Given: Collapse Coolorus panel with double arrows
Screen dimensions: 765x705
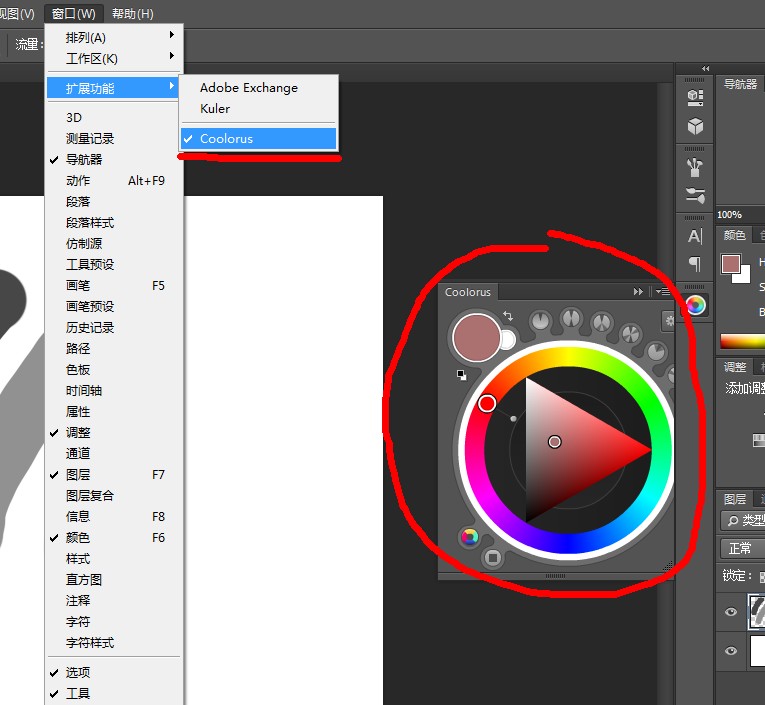Looking at the screenshot, I should [638, 291].
